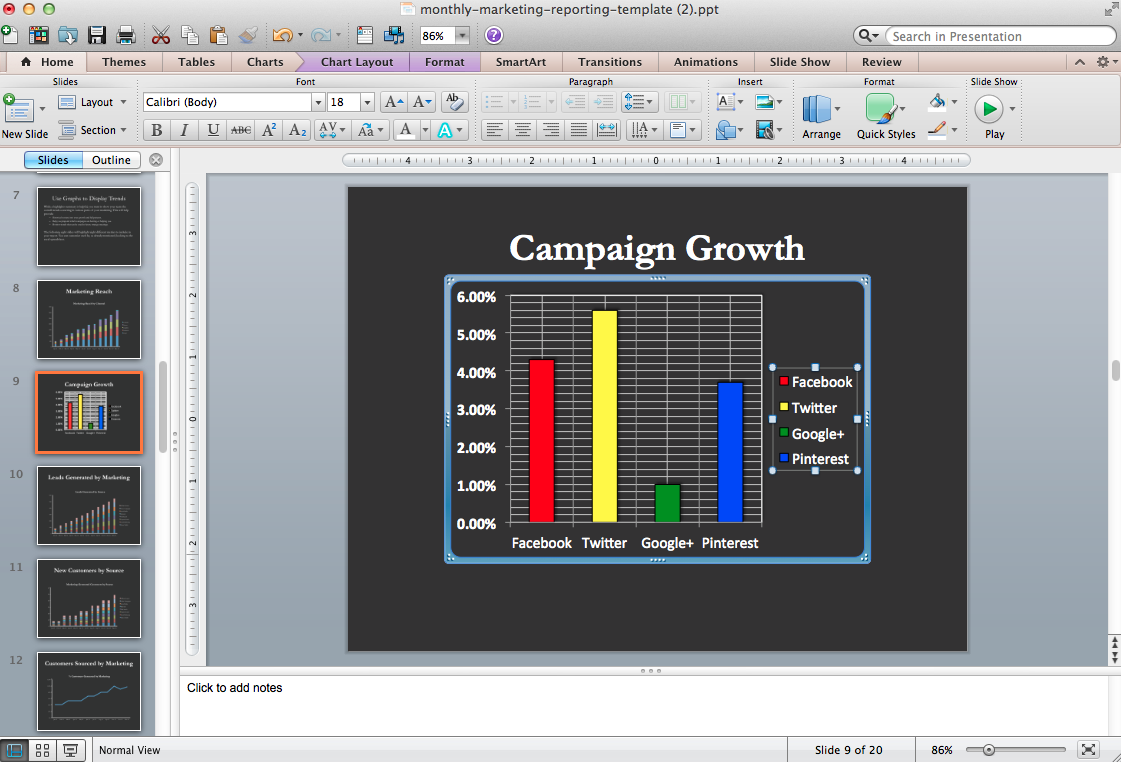Open the zoom percentage dropdown
The height and width of the screenshot is (762, 1121).
463,35
